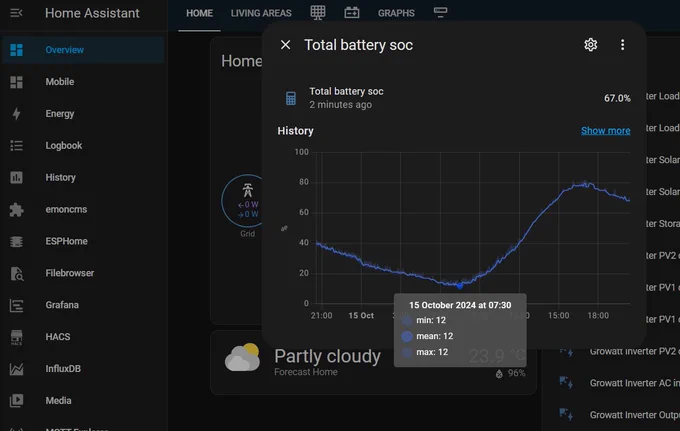Open the Filebrowser icon
The height and width of the screenshot is (431, 680).
(16, 274)
